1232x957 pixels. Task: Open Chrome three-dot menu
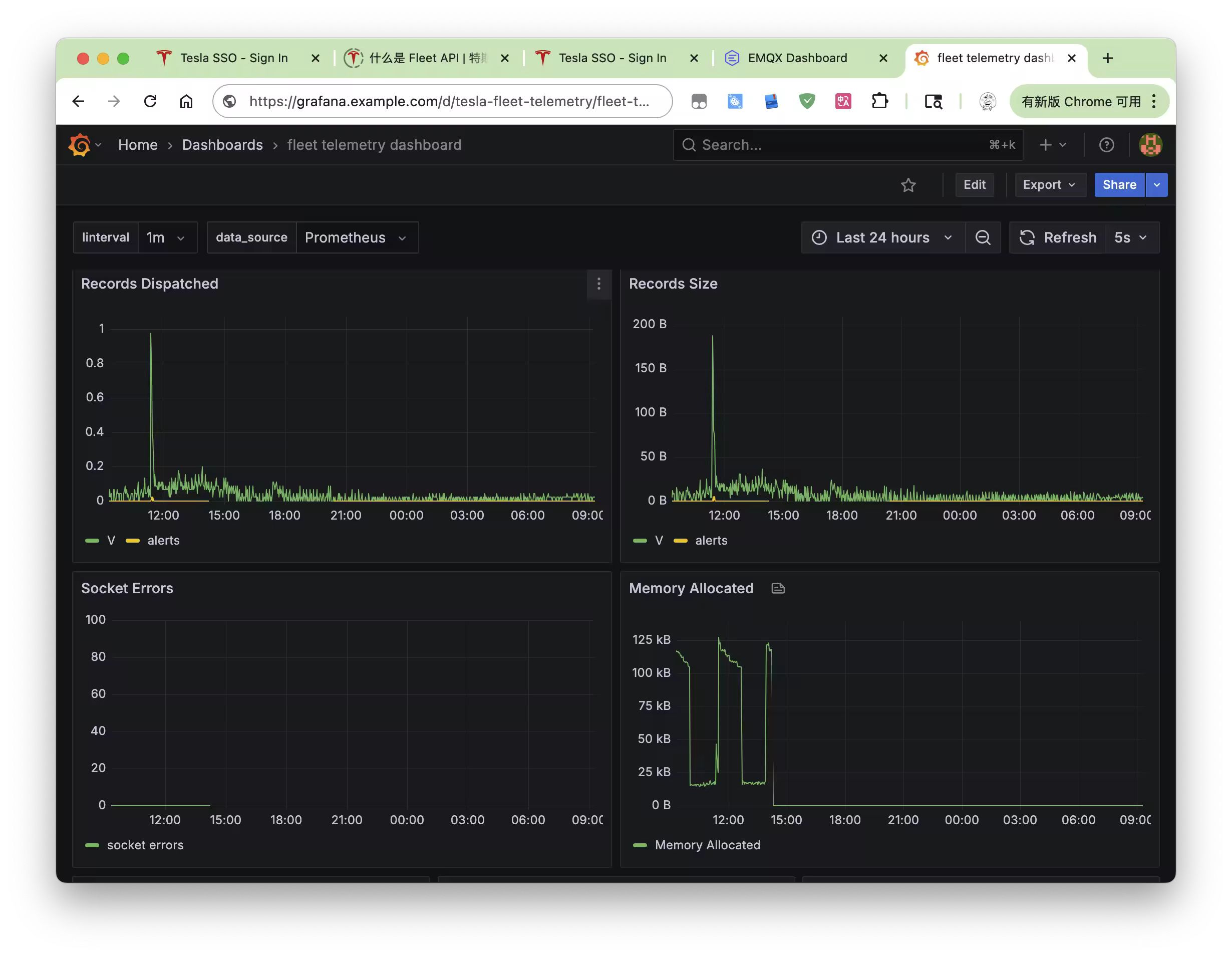tap(1154, 102)
